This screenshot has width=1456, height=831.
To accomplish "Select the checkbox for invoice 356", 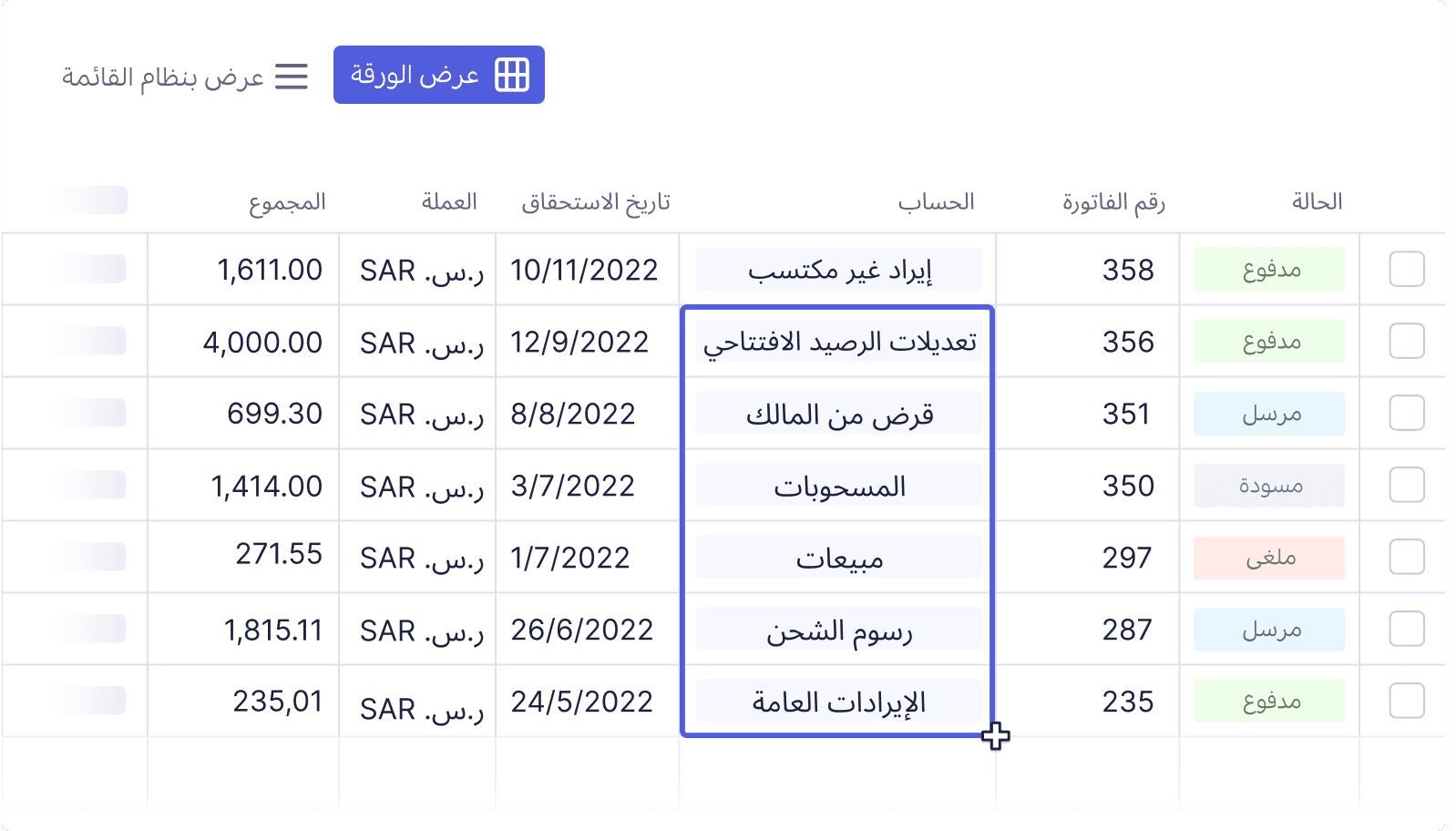I will (x=1406, y=342).
